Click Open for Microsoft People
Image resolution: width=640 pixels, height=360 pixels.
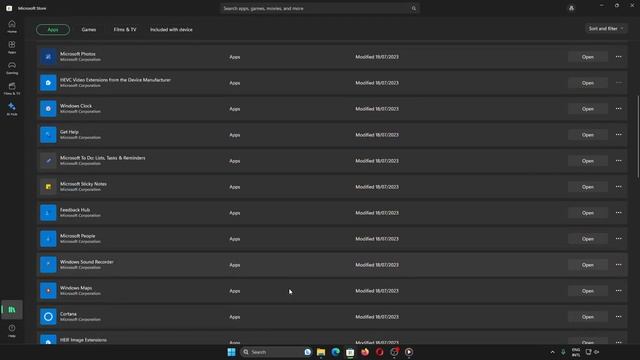(588, 239)
